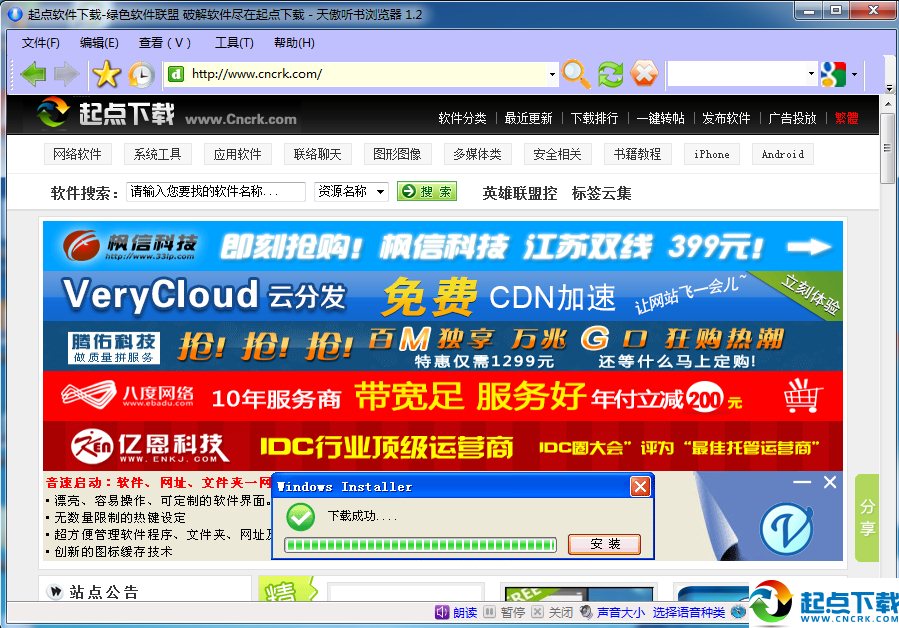Switch to 繁體 version link

tap(846, 118)
